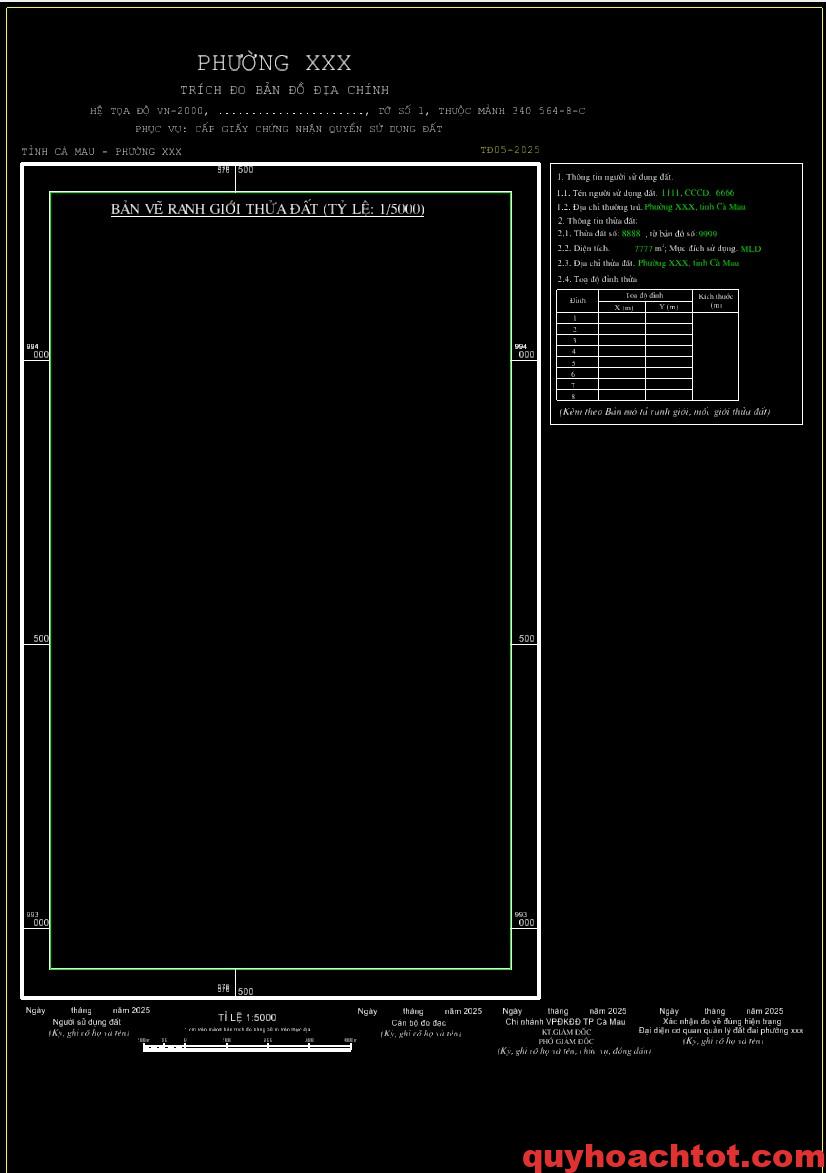Click the TĐ05-2025 drawing code
This screenshot has width=826, height=1173.
click(509, 150)
